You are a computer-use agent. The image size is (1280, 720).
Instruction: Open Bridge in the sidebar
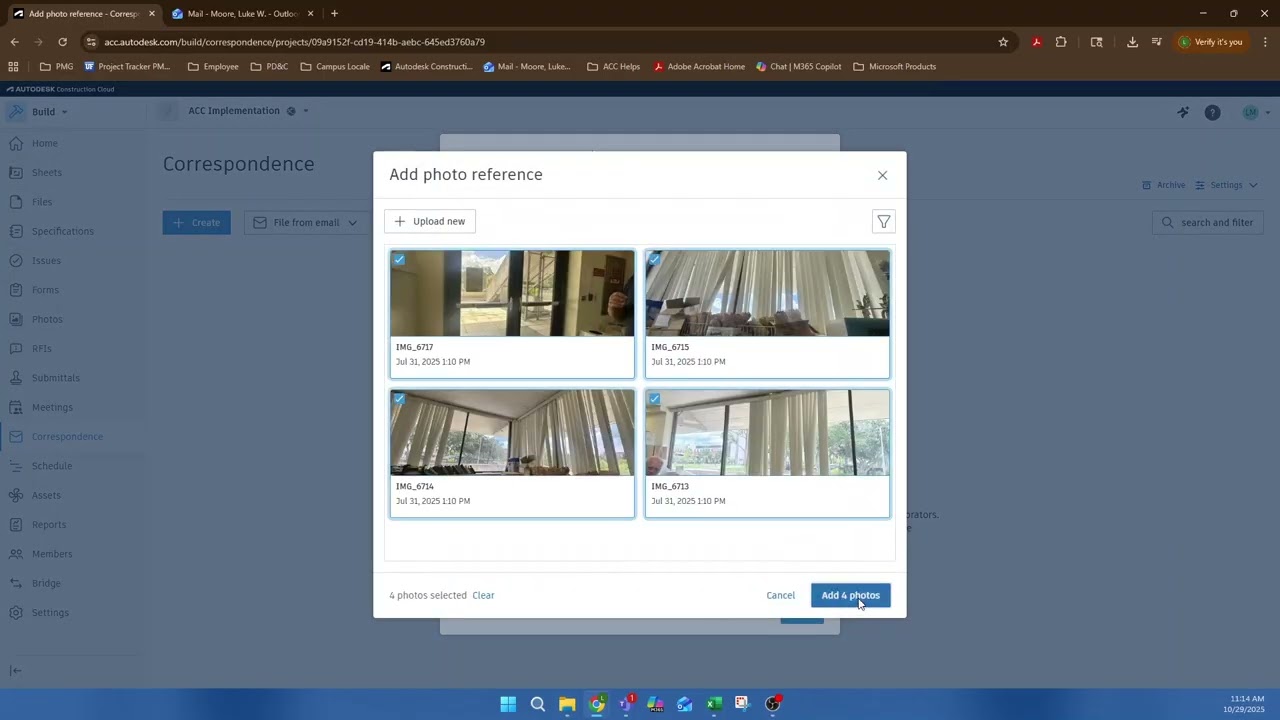[46, 583]
